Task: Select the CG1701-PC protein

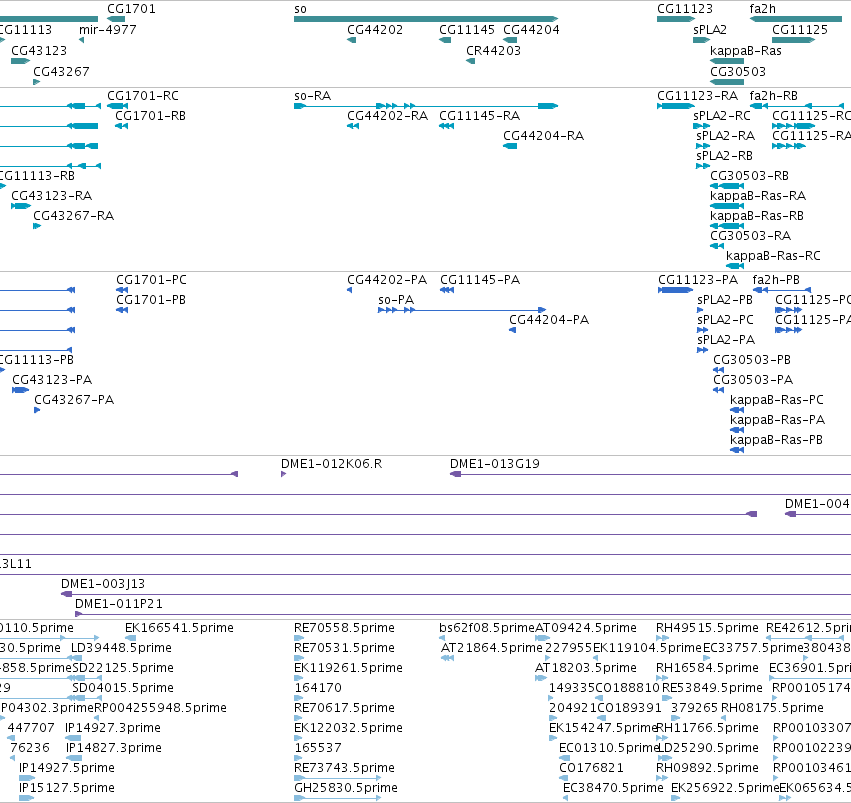Action: [122, 290]
